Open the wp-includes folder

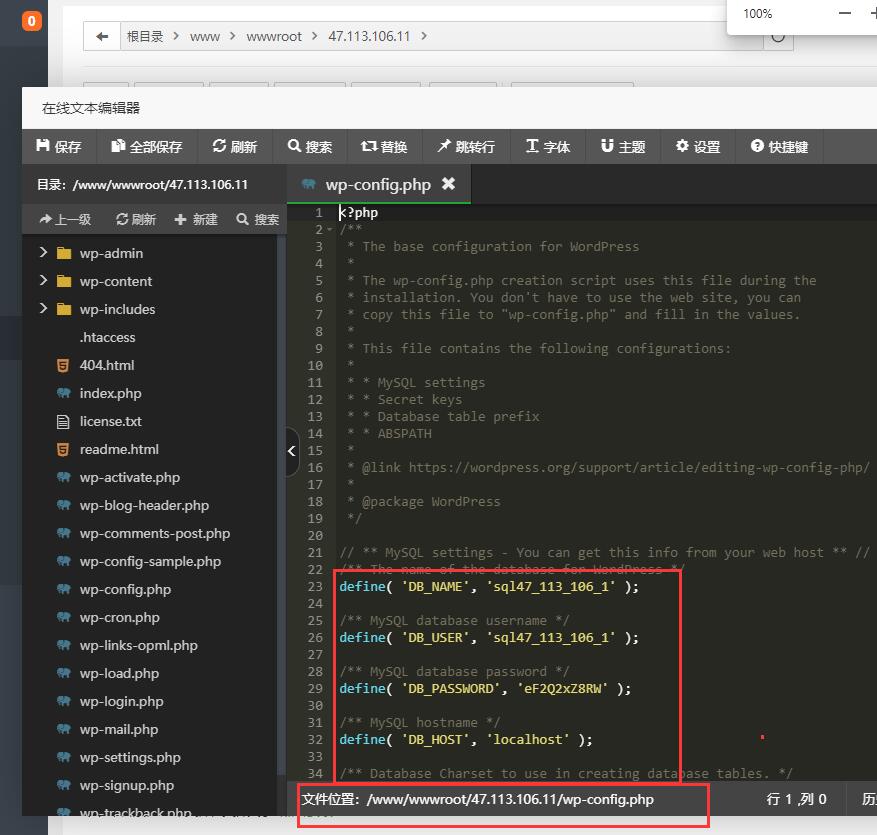click(117, 309)
